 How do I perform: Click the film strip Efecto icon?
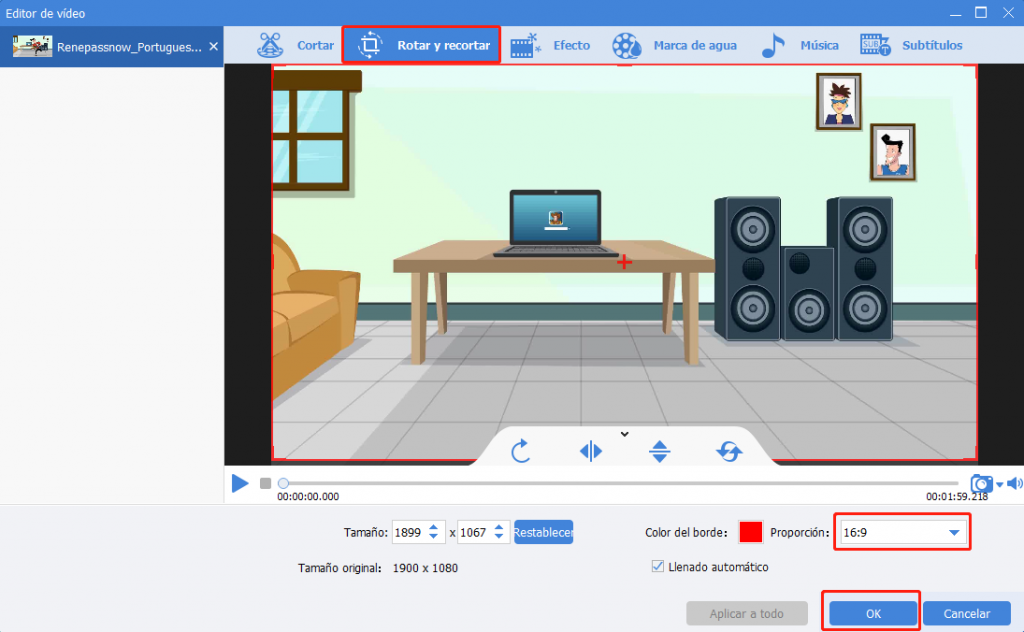pos(525,45)
